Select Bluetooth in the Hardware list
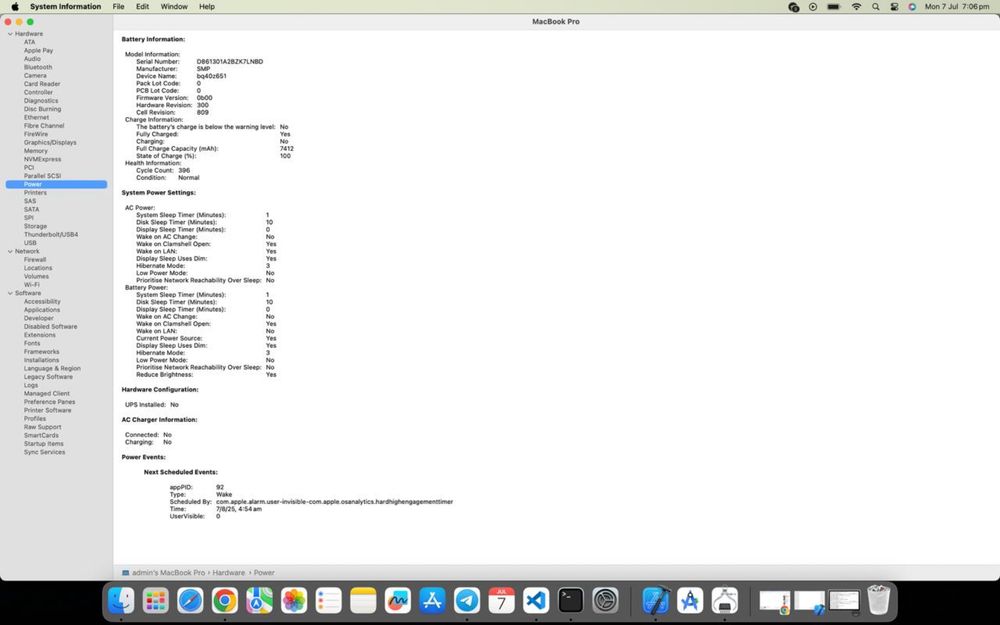 [38, 67]
